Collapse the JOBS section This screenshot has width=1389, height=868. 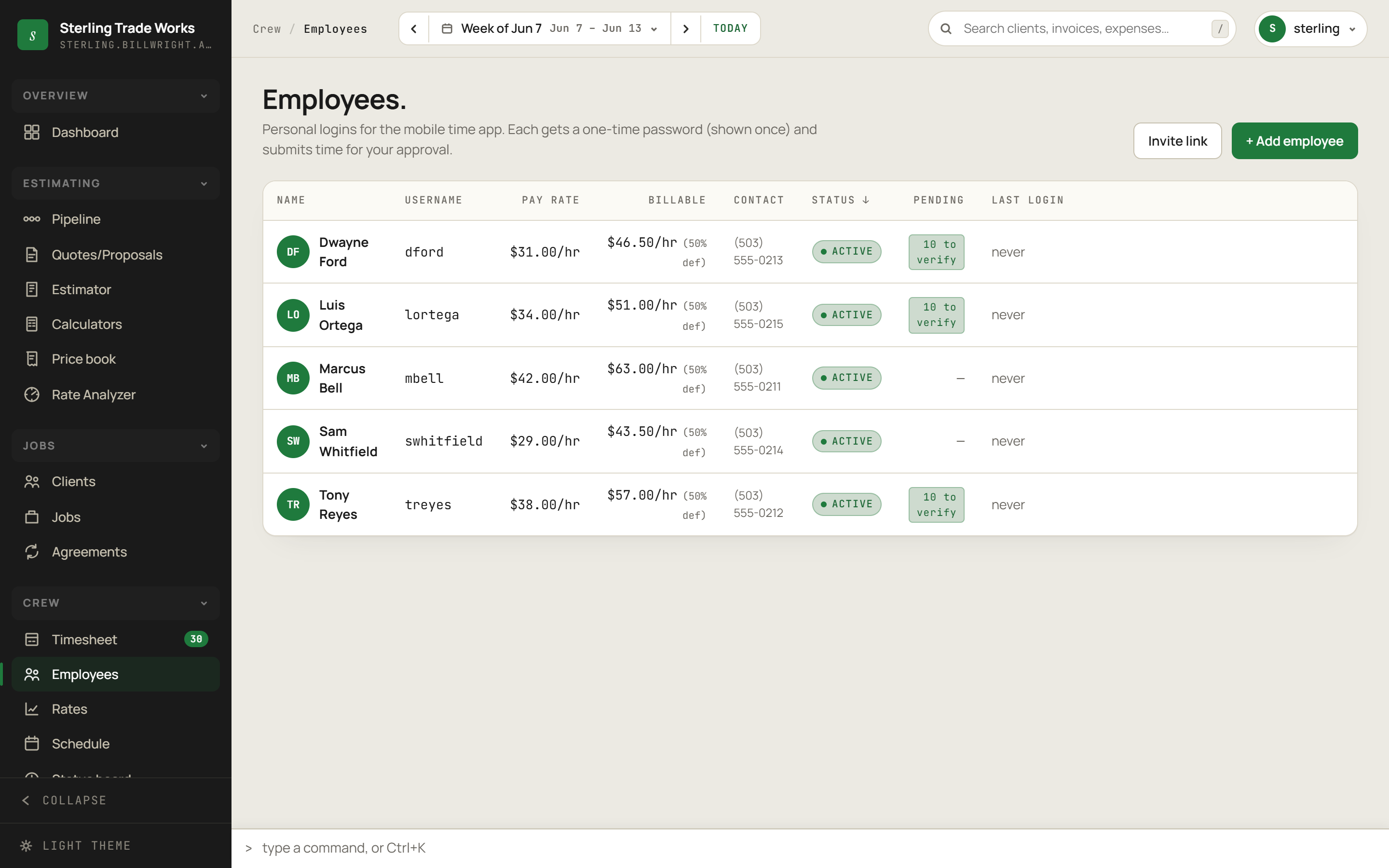(x=115, y=446)
